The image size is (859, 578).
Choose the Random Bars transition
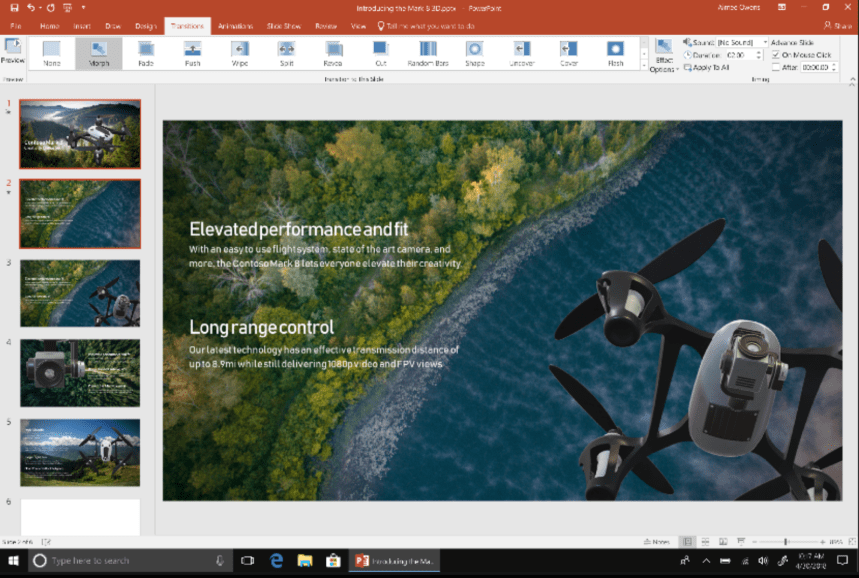[429, 55]
